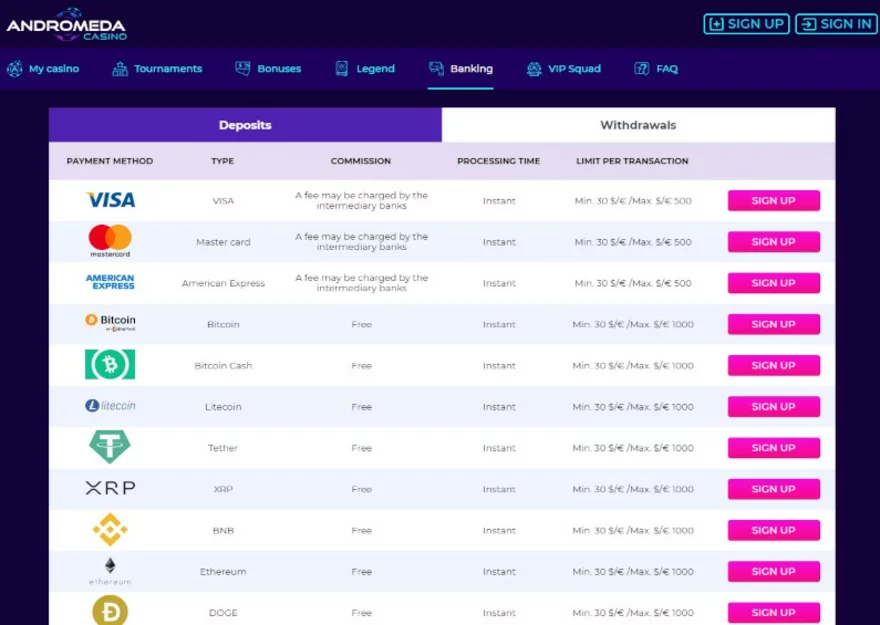Select the Deposits tab
The image size is (880, 625).
coord(245,126)
